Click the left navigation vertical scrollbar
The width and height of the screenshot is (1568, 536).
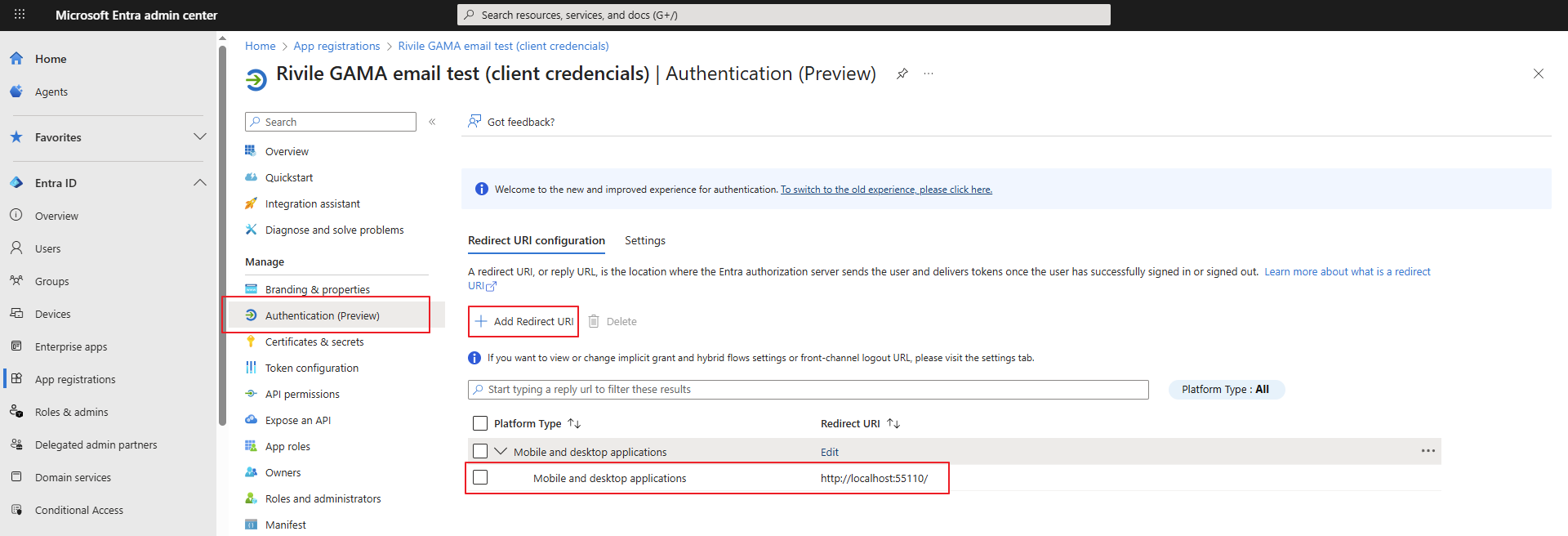click(x=222, y=235)
